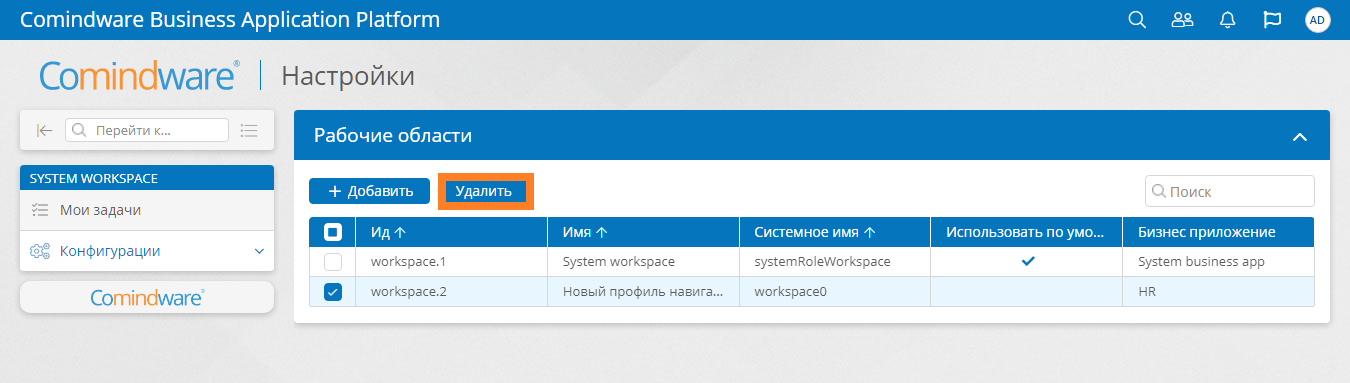Click the 'Удалить' button
Image resolution: width=1350 pixels, height=383 pixels.
485,191
